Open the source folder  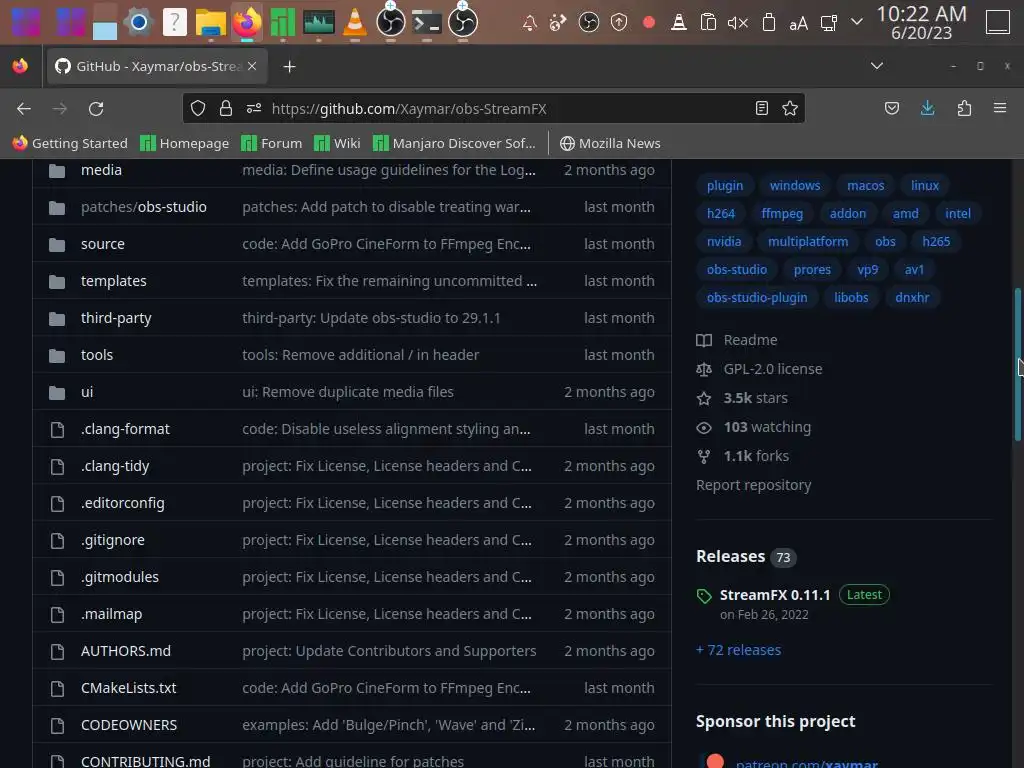(x=103, y=244)
